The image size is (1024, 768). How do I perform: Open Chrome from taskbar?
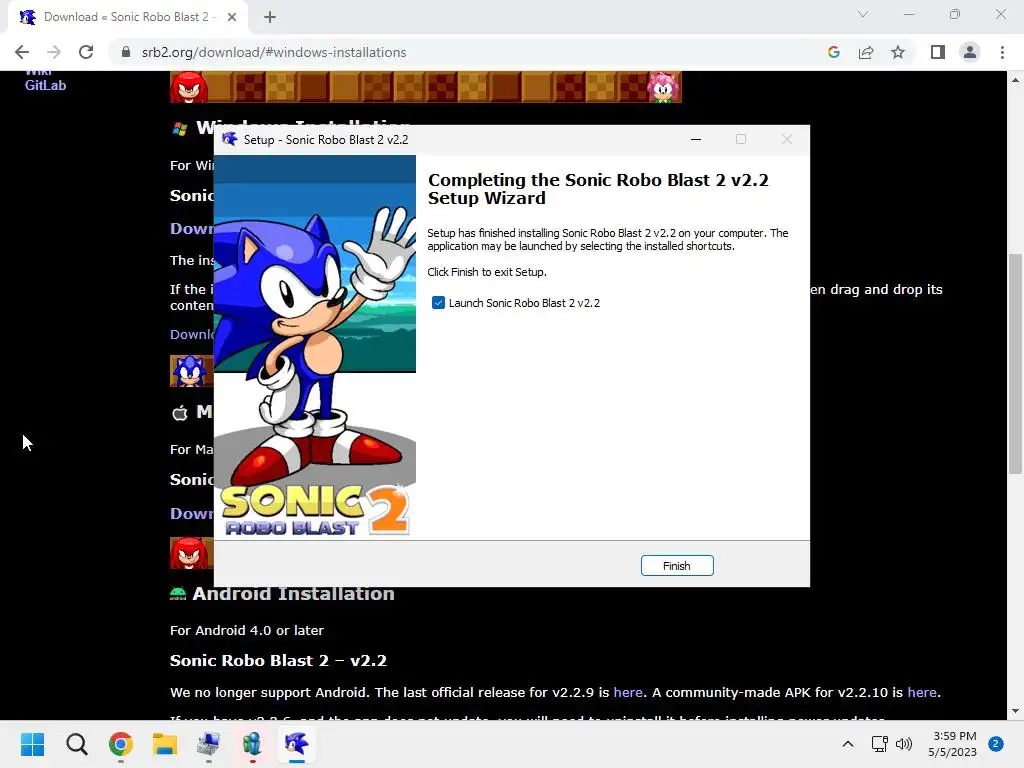(x=121, y=744)
